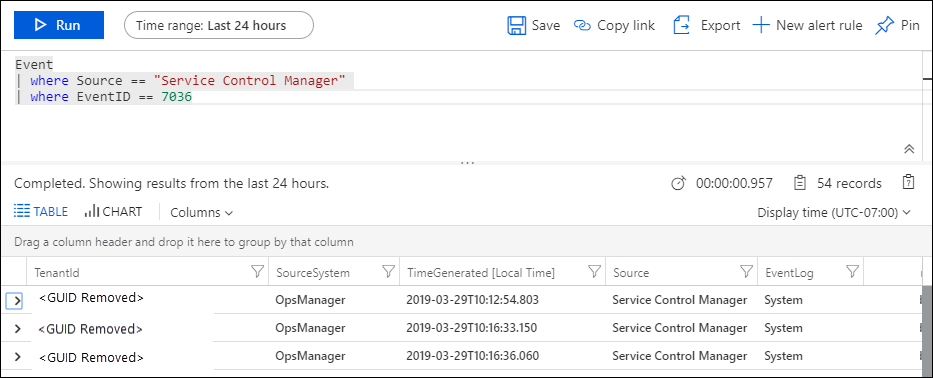The width and height of the screenshot is (933, 378).
Task: Collapse the query editor using double chevron
Action: 909,149
